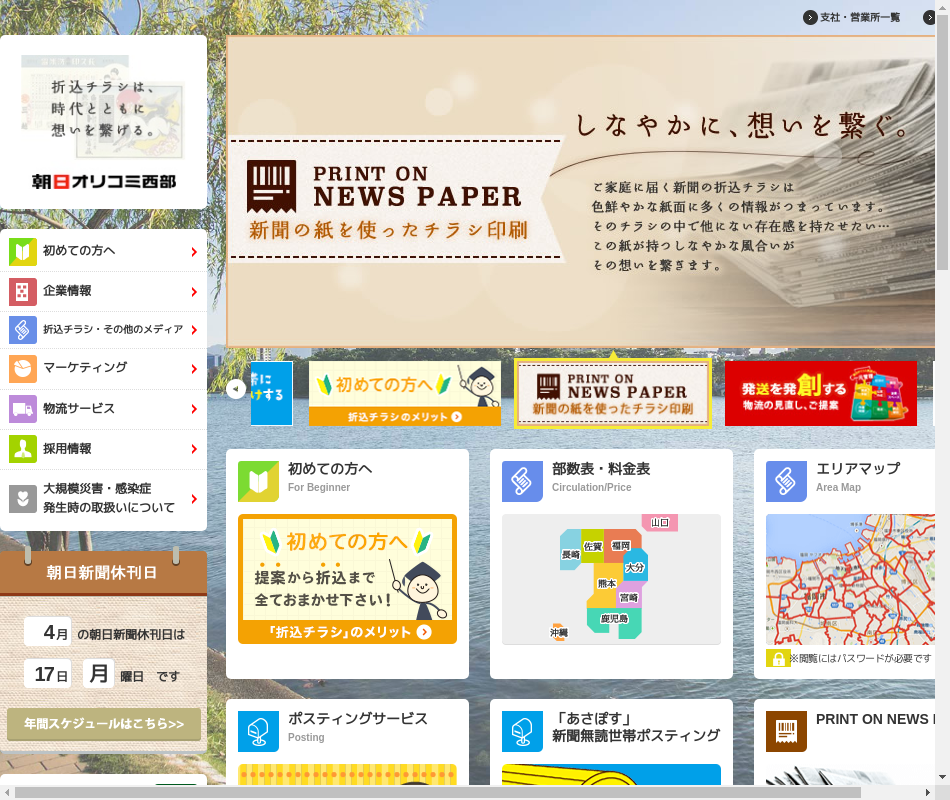Click the mailbox icon on ポスティングサービス card
This screenshot has width=950, height=800.
click(x=258, y=732)
